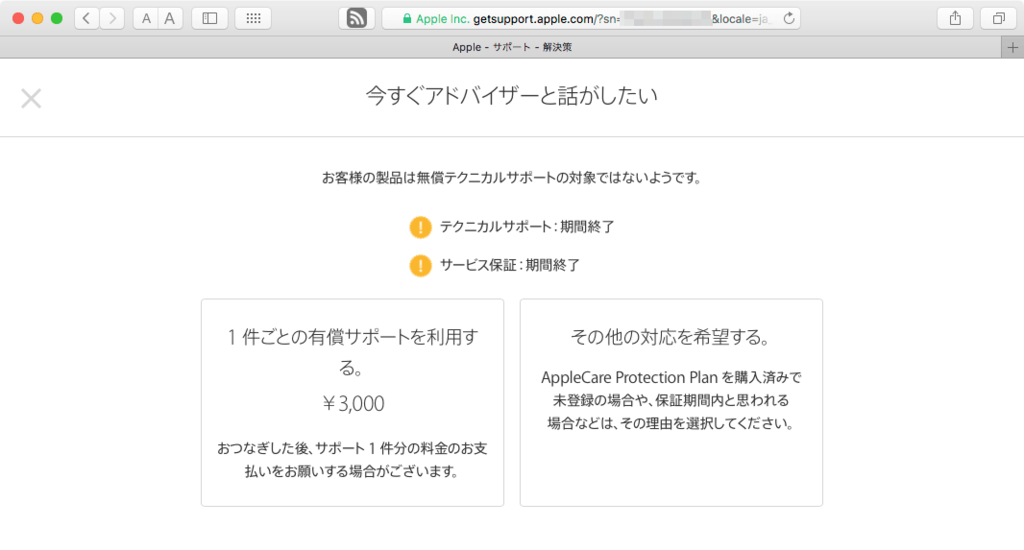The height and width of the screenshot is (550, 1024).
Task: Click message お客様の製品は無償テクニカルサポートの対象ではないようです
Action: pyautogui.click(x=511, y=178)
